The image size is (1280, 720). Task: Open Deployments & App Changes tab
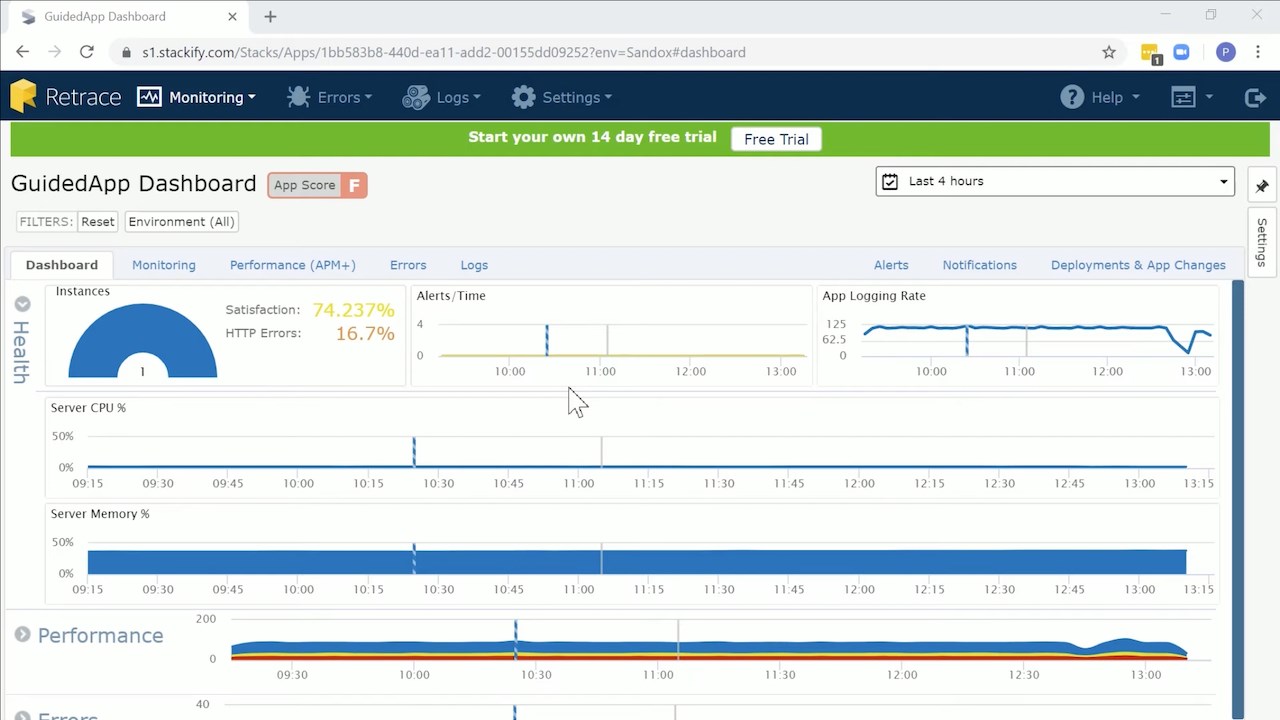click(x=1138, y=265)
